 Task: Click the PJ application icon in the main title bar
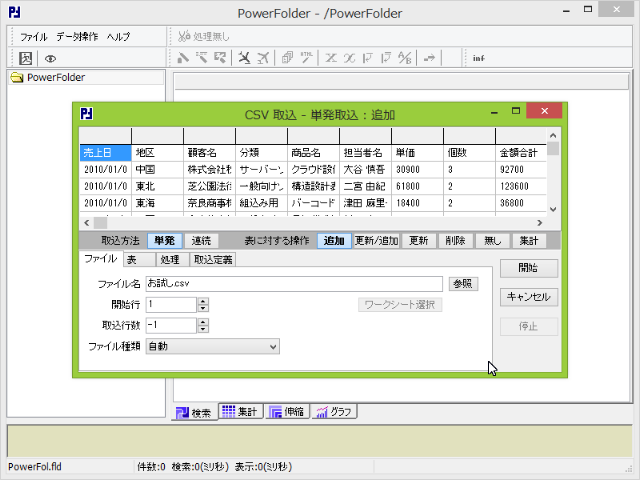tap(15, 12)
